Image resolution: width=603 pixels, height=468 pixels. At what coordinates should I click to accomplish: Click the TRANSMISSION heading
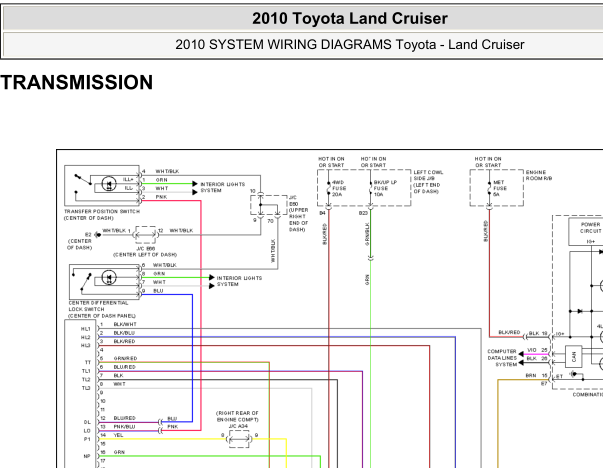click(x=77, y=83)
